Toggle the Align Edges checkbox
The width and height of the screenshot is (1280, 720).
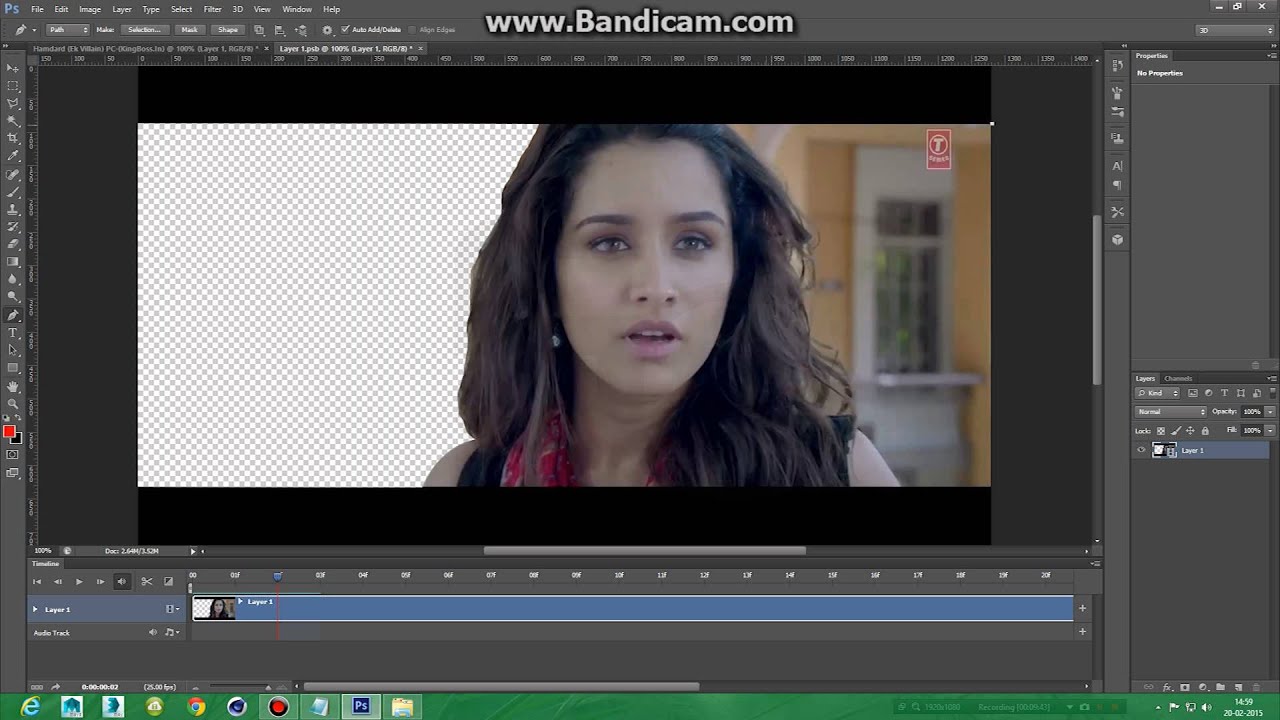pos(413,30)
